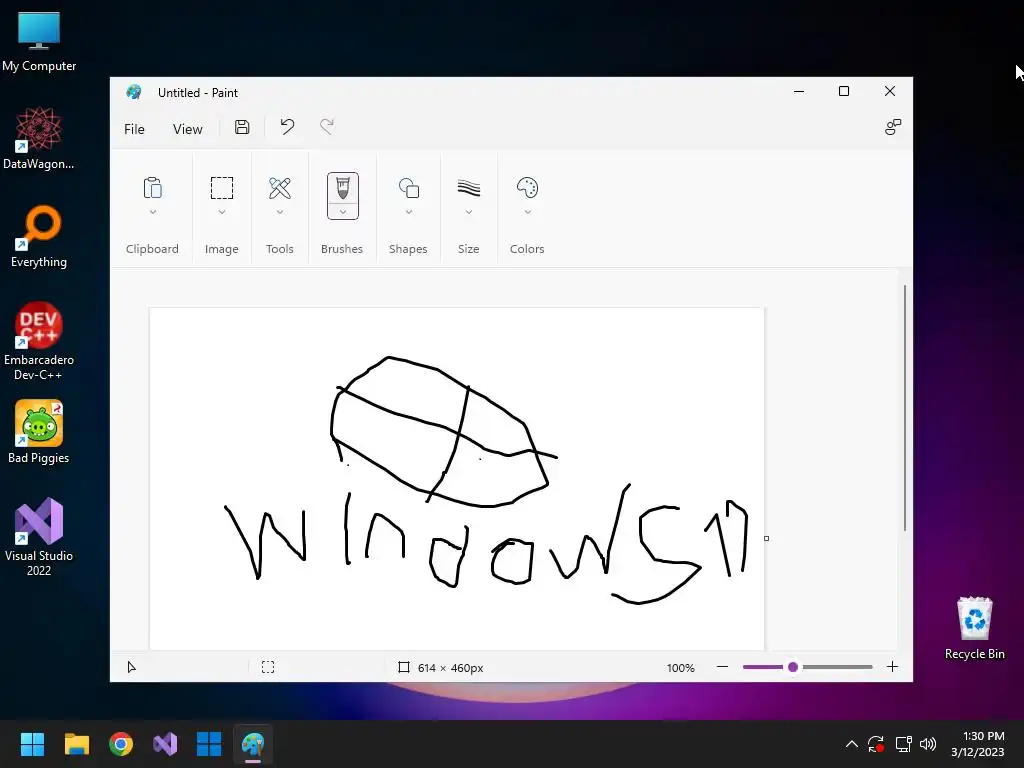The image size is (1024, 768).
Task: Click the Paint icon on taskbar
Action: 253,744
